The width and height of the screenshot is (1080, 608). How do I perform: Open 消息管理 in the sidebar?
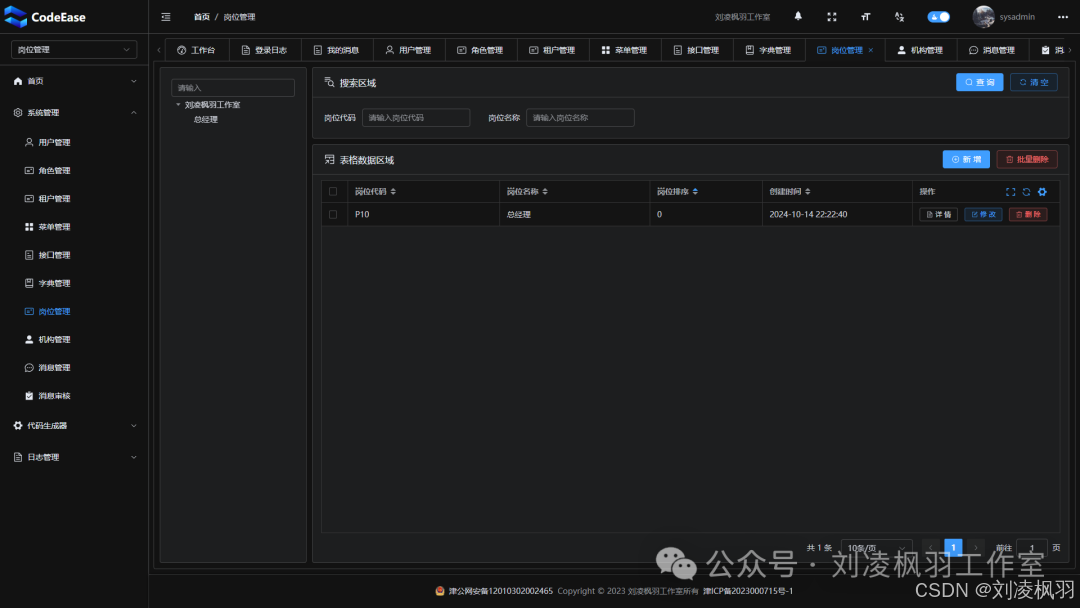click(x=74, y=368)
